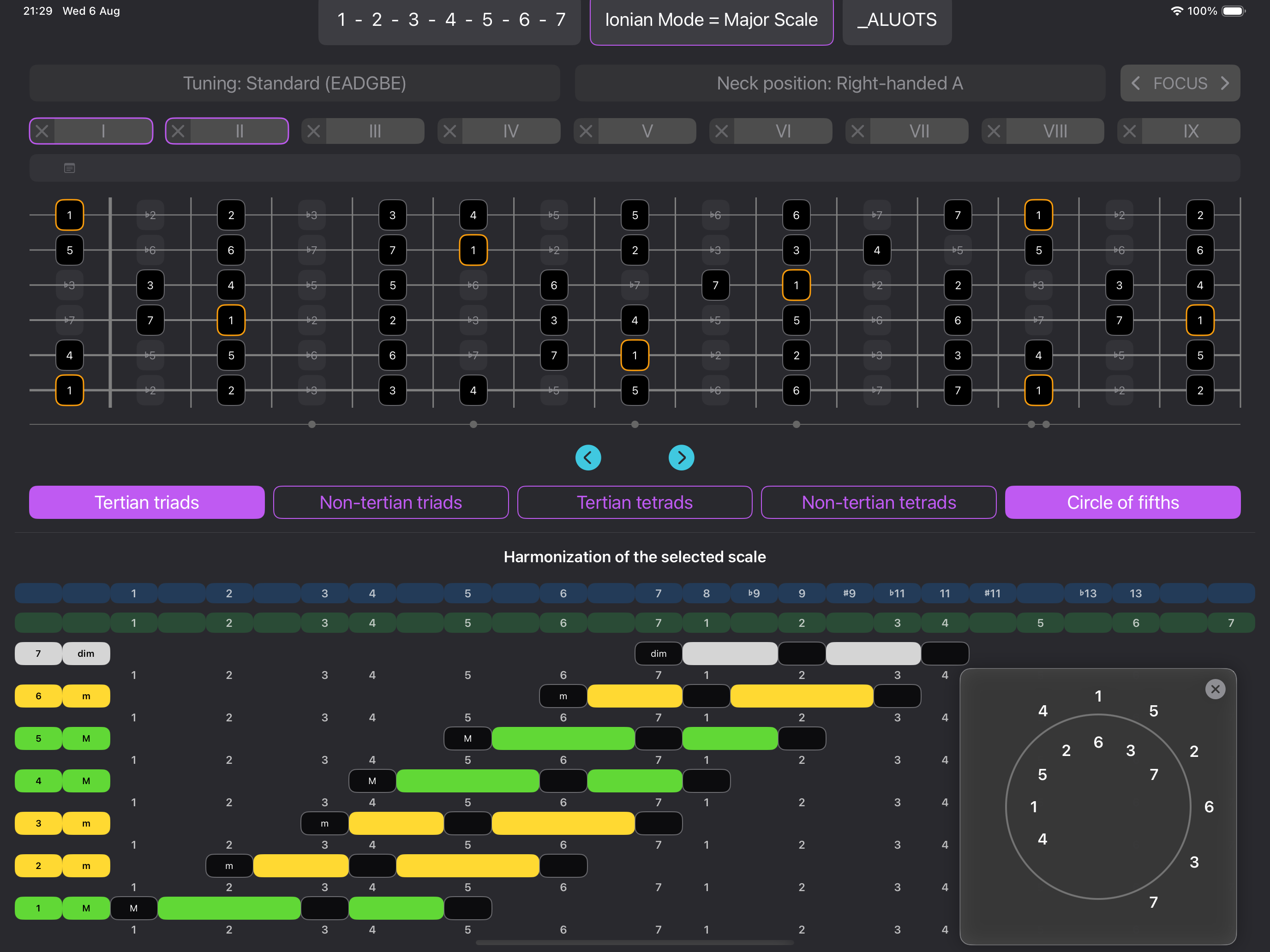The height and width of the screenshot is (952, 1270).
Task: Tap the battery indicator
Action: pos(1234,11)
